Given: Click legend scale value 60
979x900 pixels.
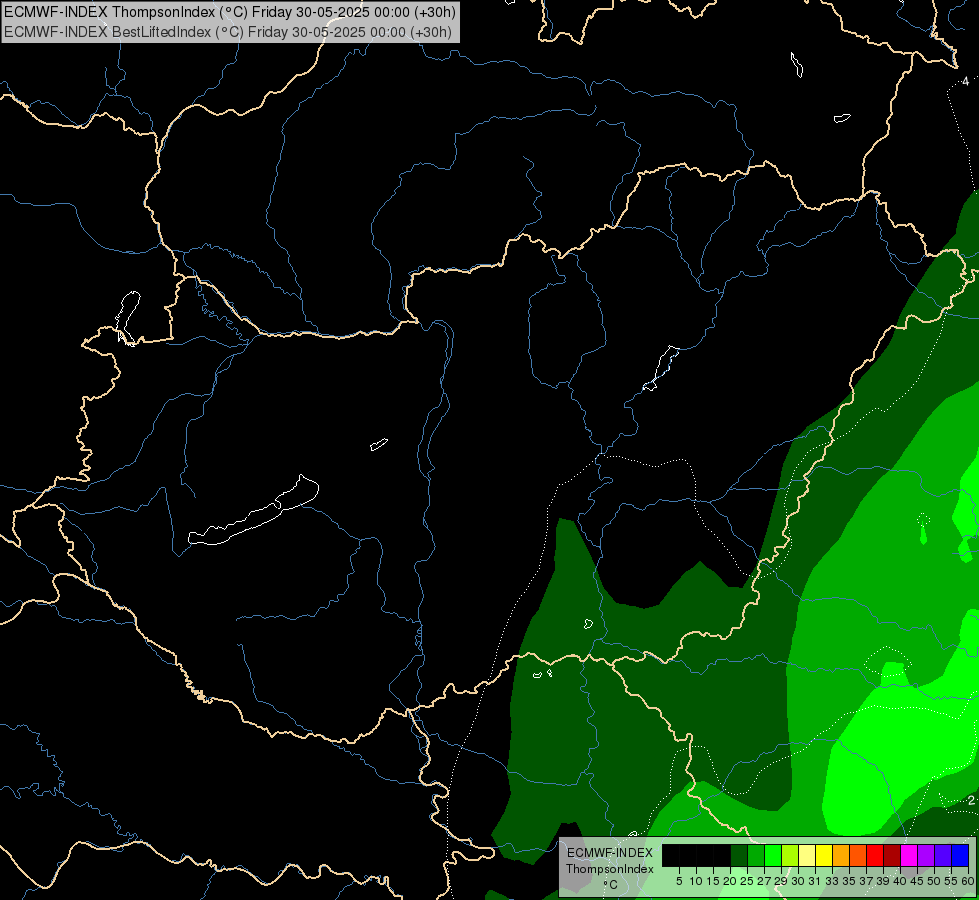Looking at the screenshot, I should click(968, 881).
